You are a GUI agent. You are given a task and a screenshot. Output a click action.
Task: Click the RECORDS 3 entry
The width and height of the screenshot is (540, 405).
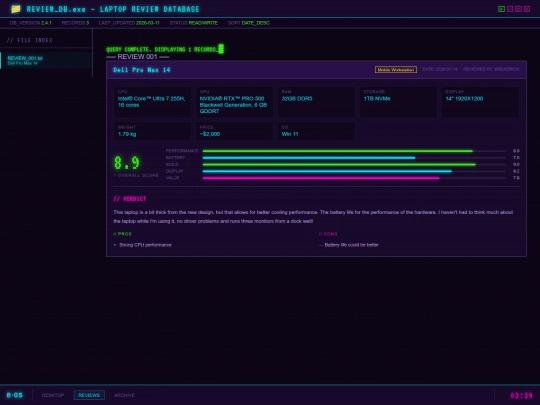click(75, 23)
